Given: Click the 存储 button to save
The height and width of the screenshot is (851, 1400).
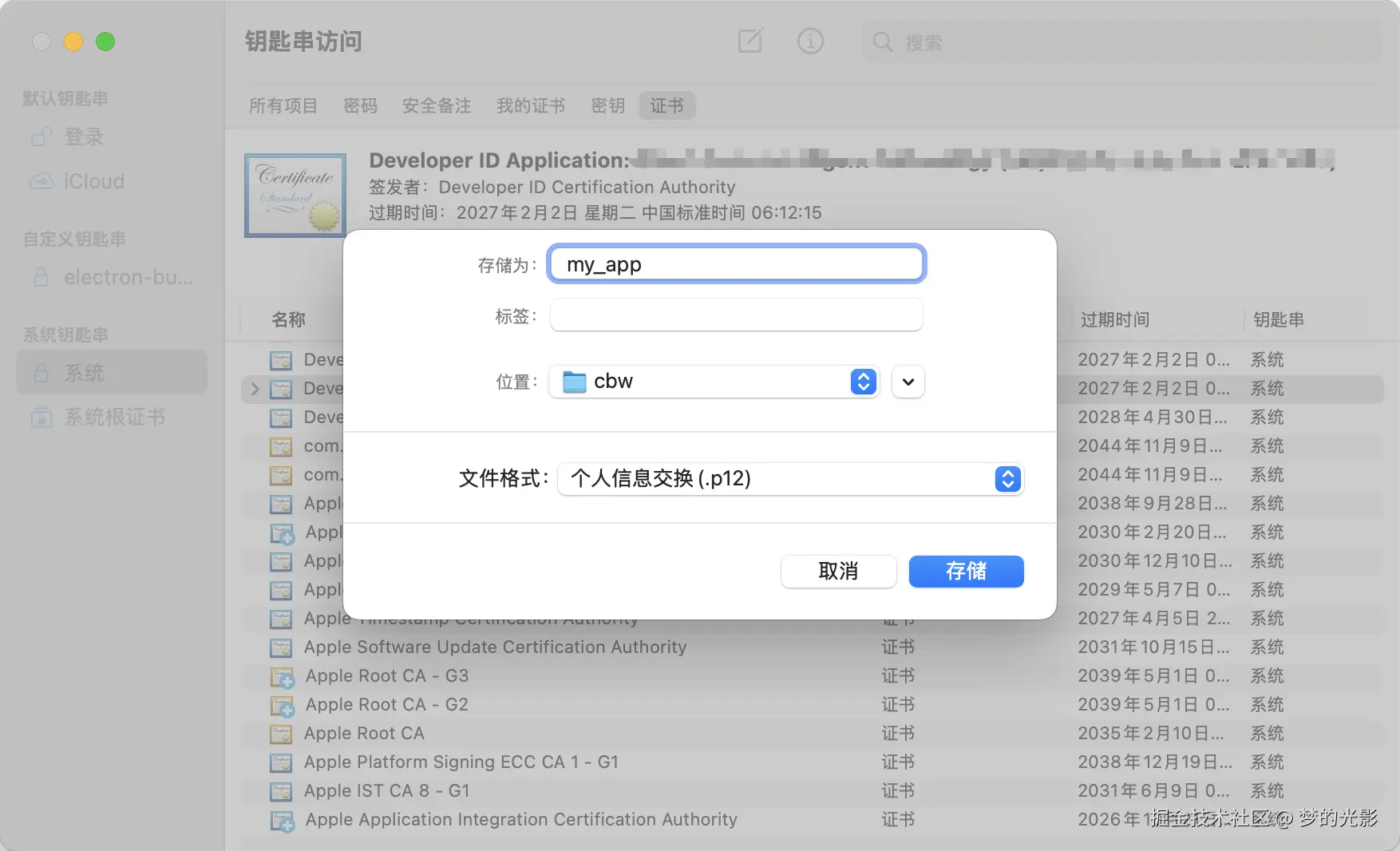Looking at the screenshot, I should (966, 572).
